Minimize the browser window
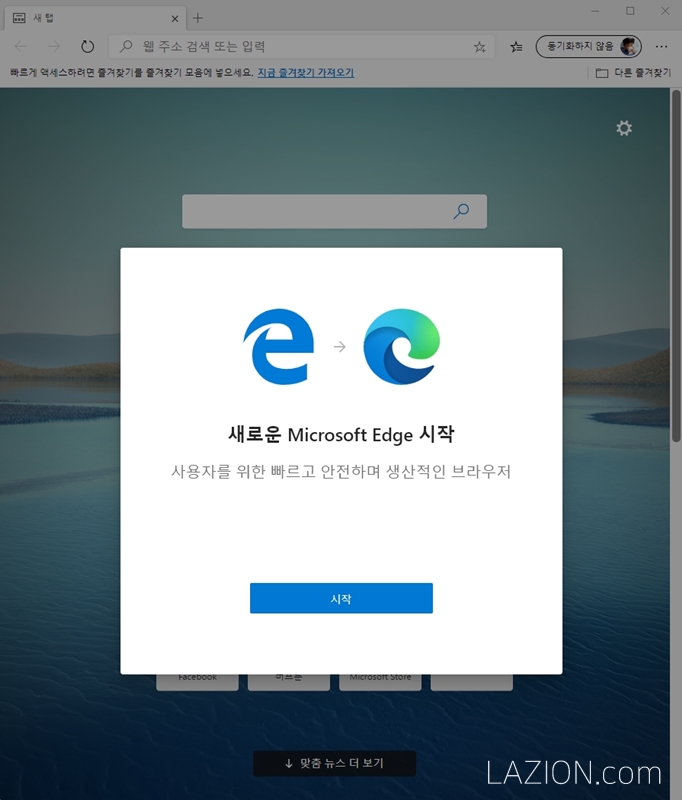This screenshot has height=800, width=682. pos(595,11)
